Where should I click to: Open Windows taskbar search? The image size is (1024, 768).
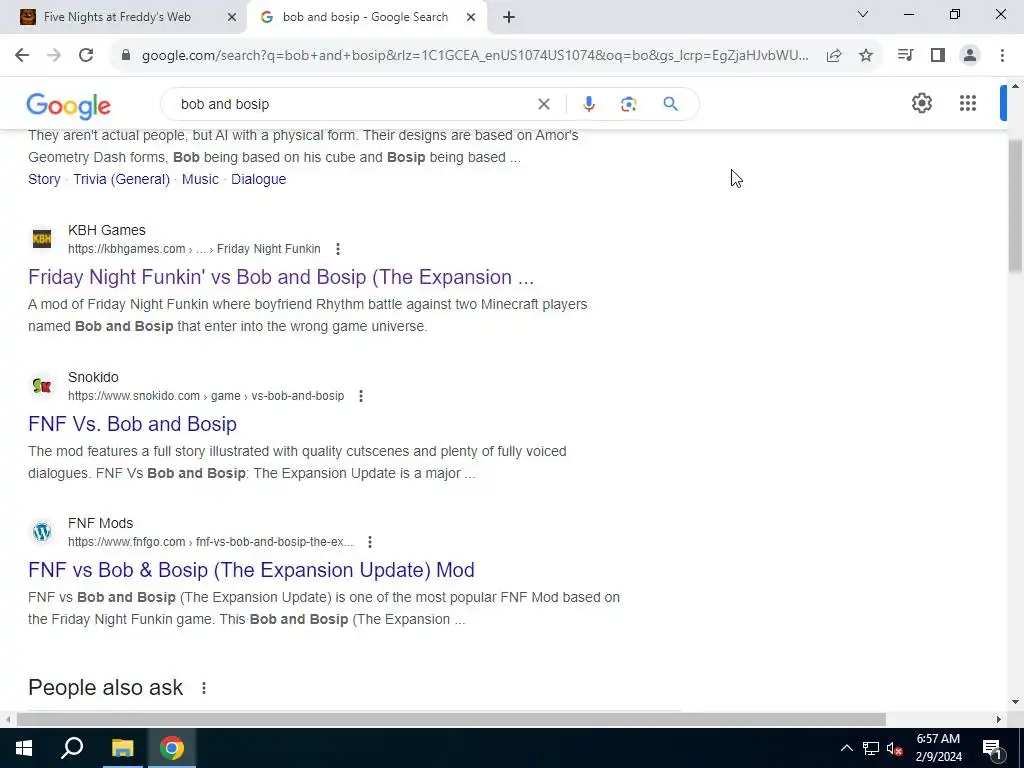point(72,748)
